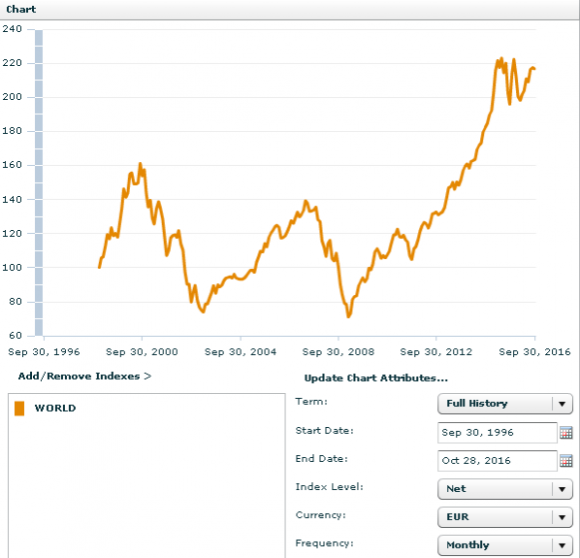Image resolution: width=580 pixels, height=558 pixels.
Task: Click the Frequency label
Action: coord(324,543)
